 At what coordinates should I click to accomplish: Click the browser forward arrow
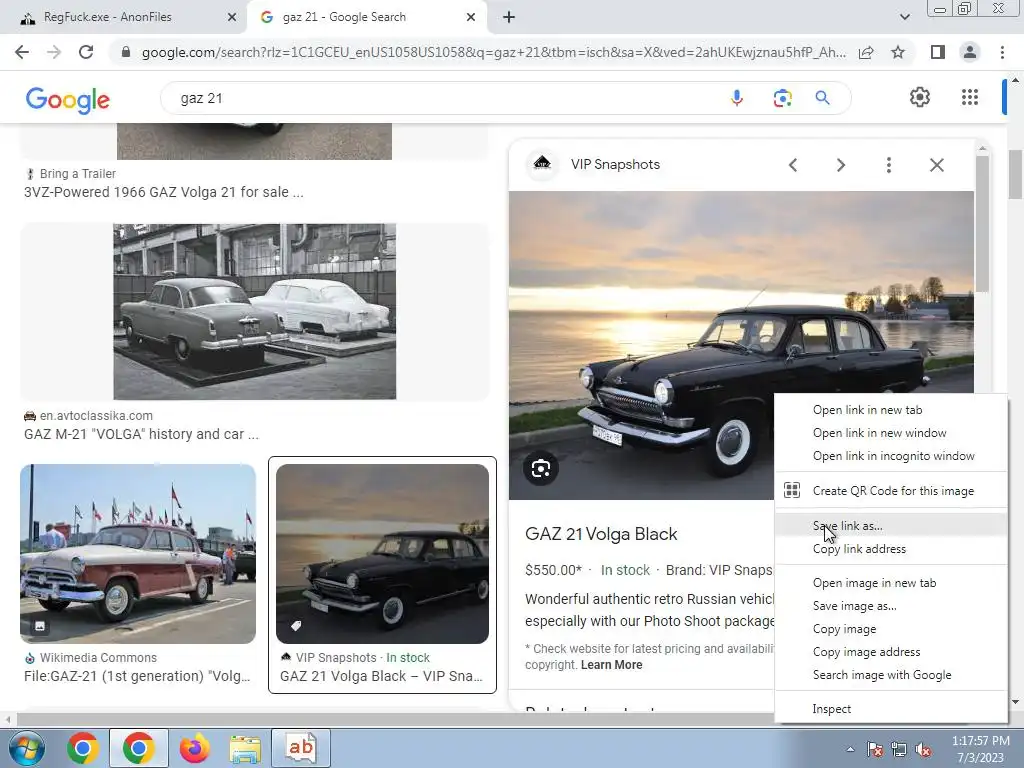[54, 52]
